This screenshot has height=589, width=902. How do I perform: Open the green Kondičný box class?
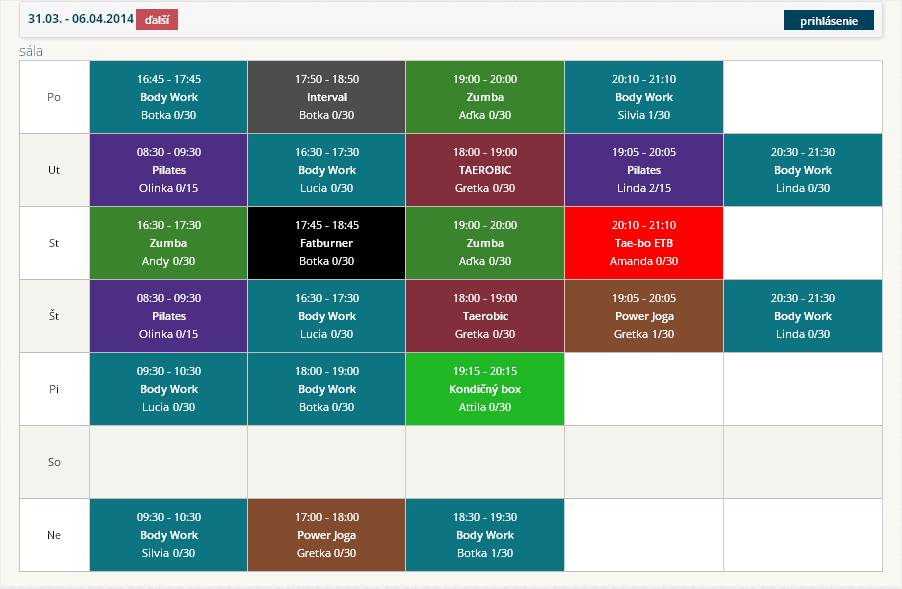[x=485, y=389]
